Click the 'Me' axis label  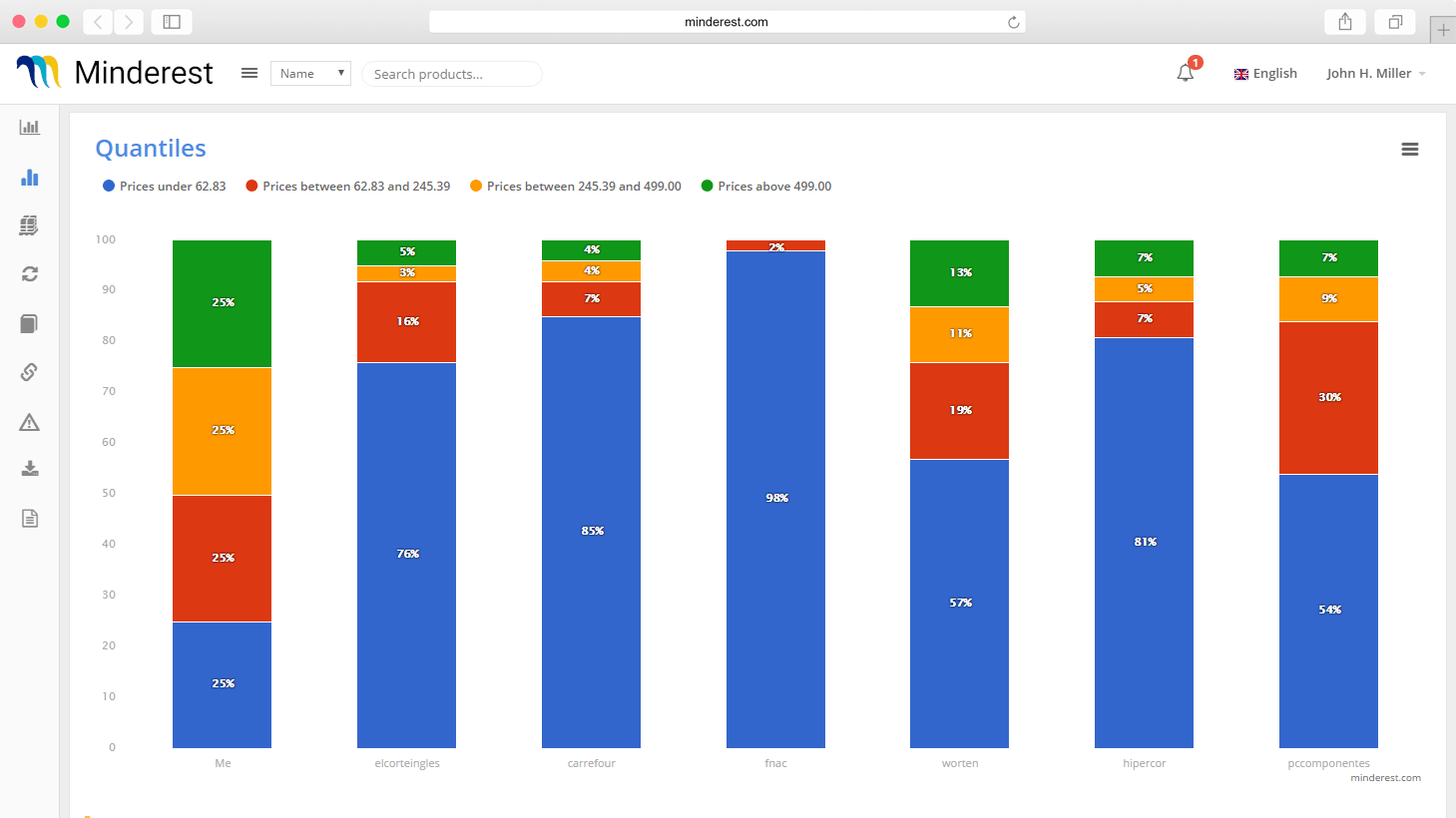(223, 763)
